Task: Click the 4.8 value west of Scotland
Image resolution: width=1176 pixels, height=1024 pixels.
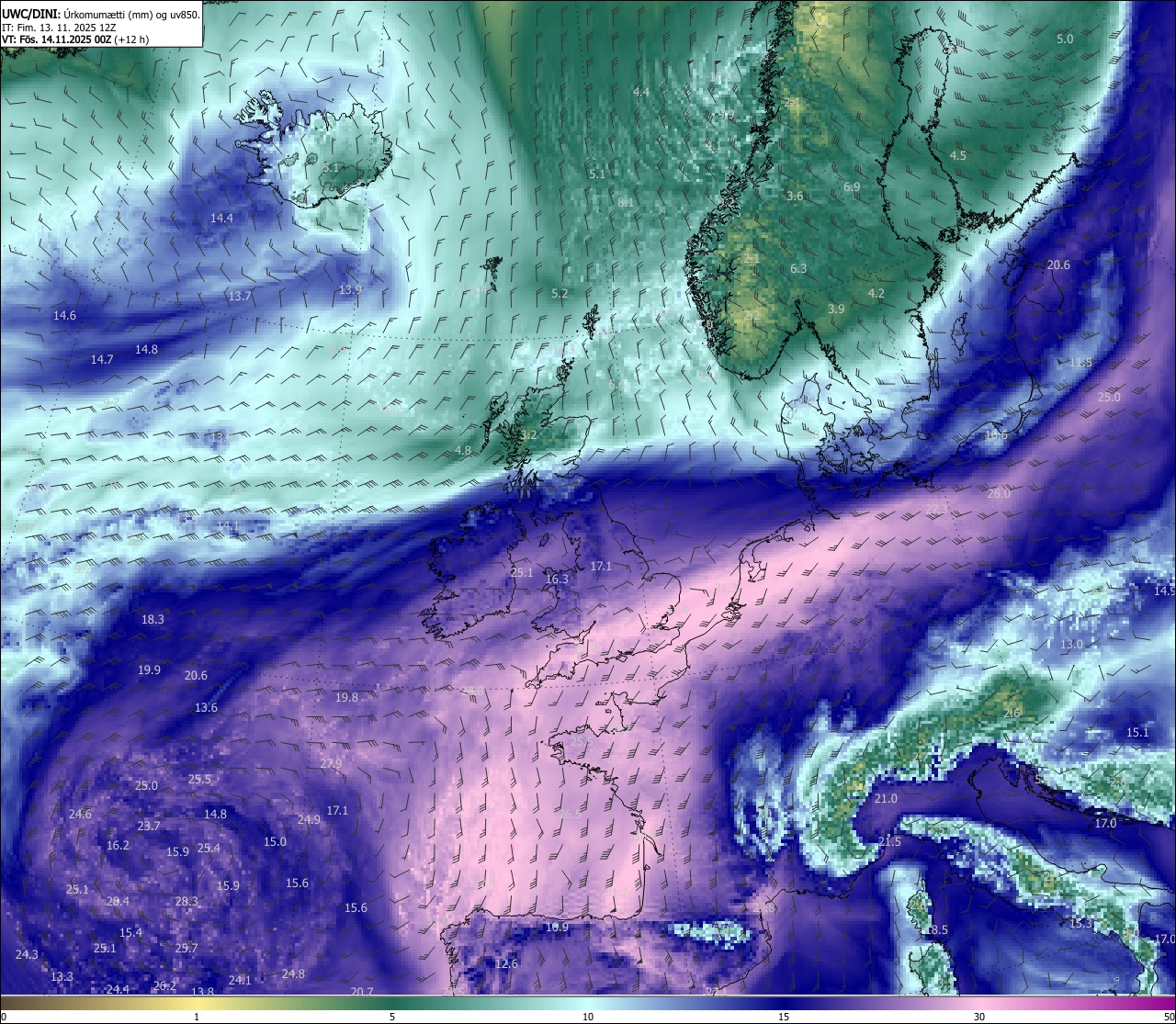Action: (463, 450)
